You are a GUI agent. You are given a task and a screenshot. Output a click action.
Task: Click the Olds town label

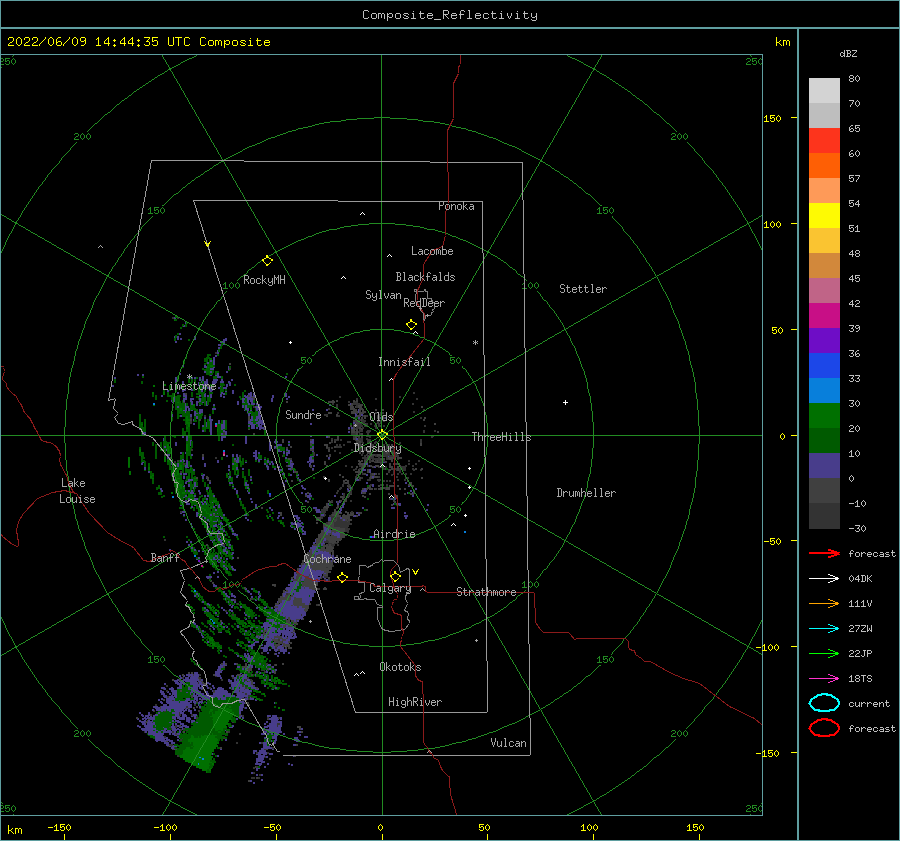coord(381,417)
